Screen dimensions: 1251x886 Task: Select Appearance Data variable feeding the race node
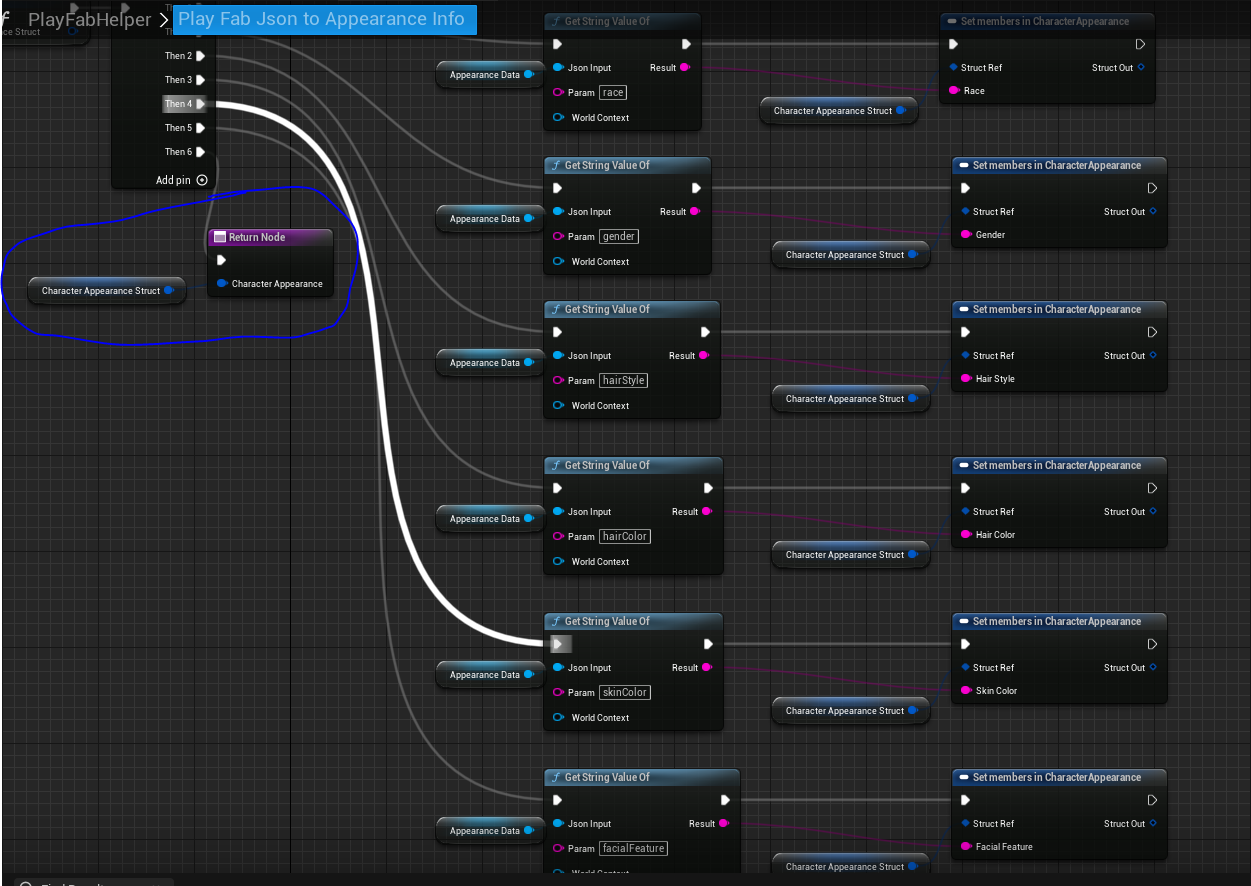[490, 75]
